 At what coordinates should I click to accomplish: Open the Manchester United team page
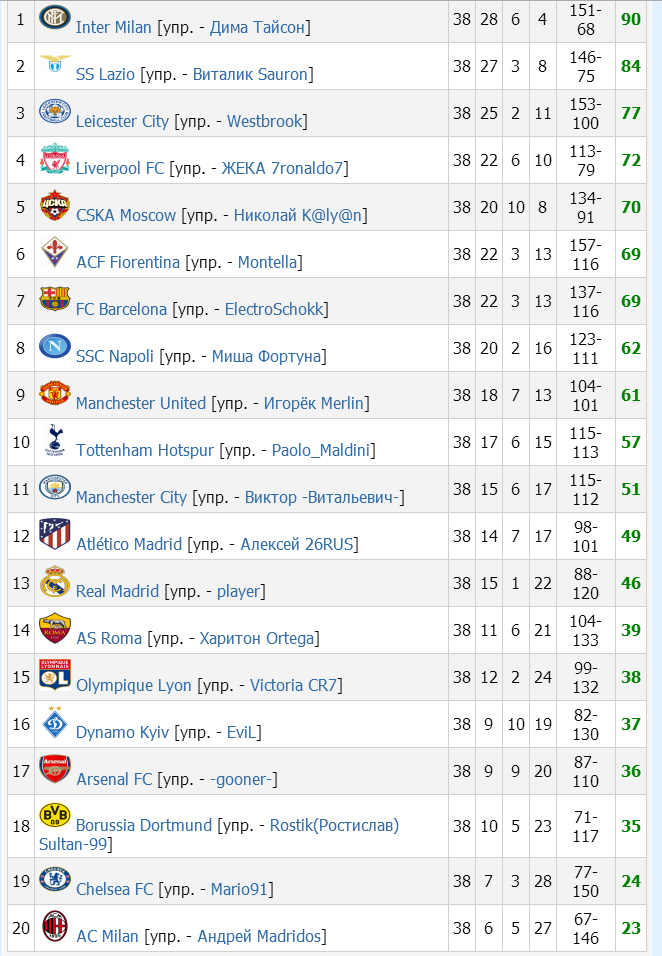[141, 404]
